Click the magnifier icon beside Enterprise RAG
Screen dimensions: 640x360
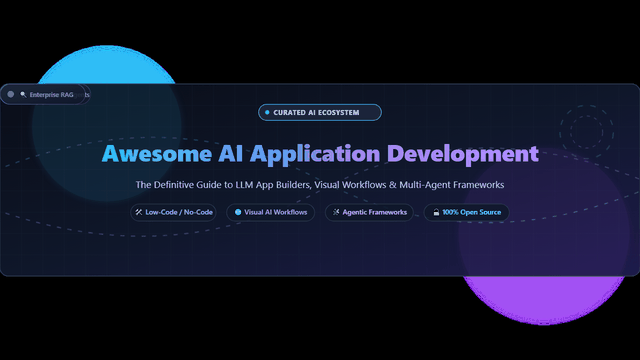(23, 95)
